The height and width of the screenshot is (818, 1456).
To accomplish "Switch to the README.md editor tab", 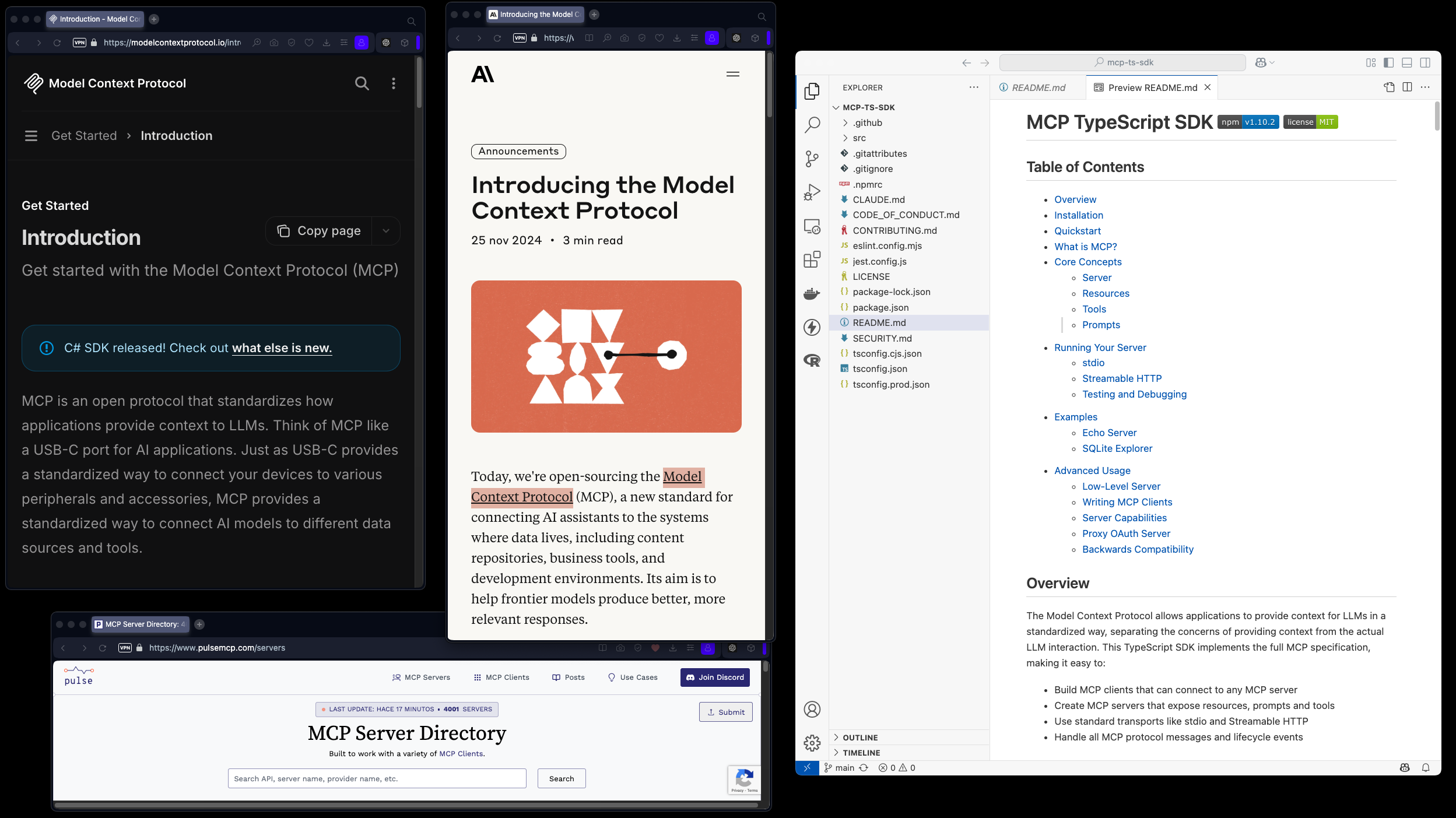I will pos(1038,87).
